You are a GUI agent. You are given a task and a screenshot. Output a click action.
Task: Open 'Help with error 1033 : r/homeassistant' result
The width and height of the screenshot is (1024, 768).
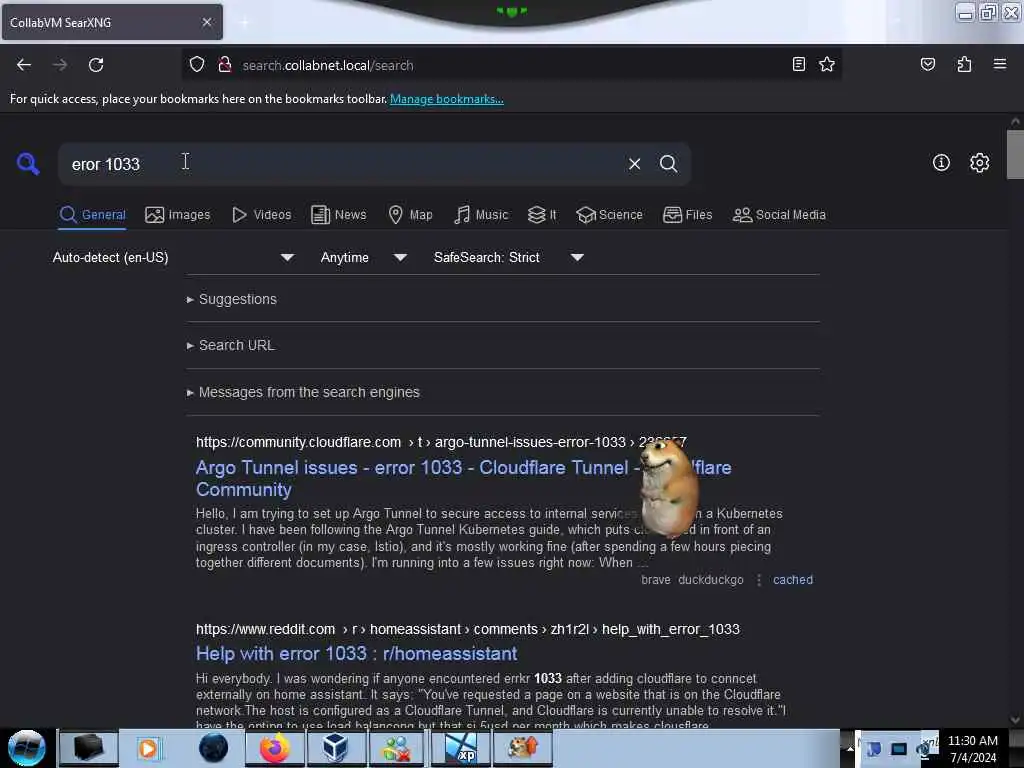(x=357, y=654)
